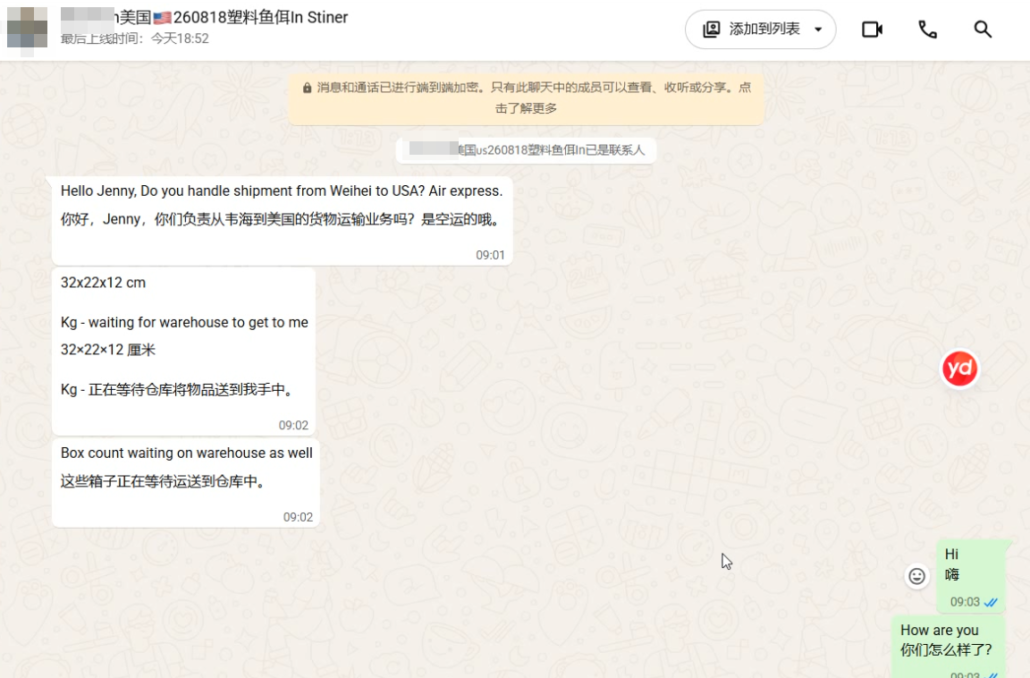
Task: Expand the 添加到列表 dropdown arrow
Action: [818, 30]
